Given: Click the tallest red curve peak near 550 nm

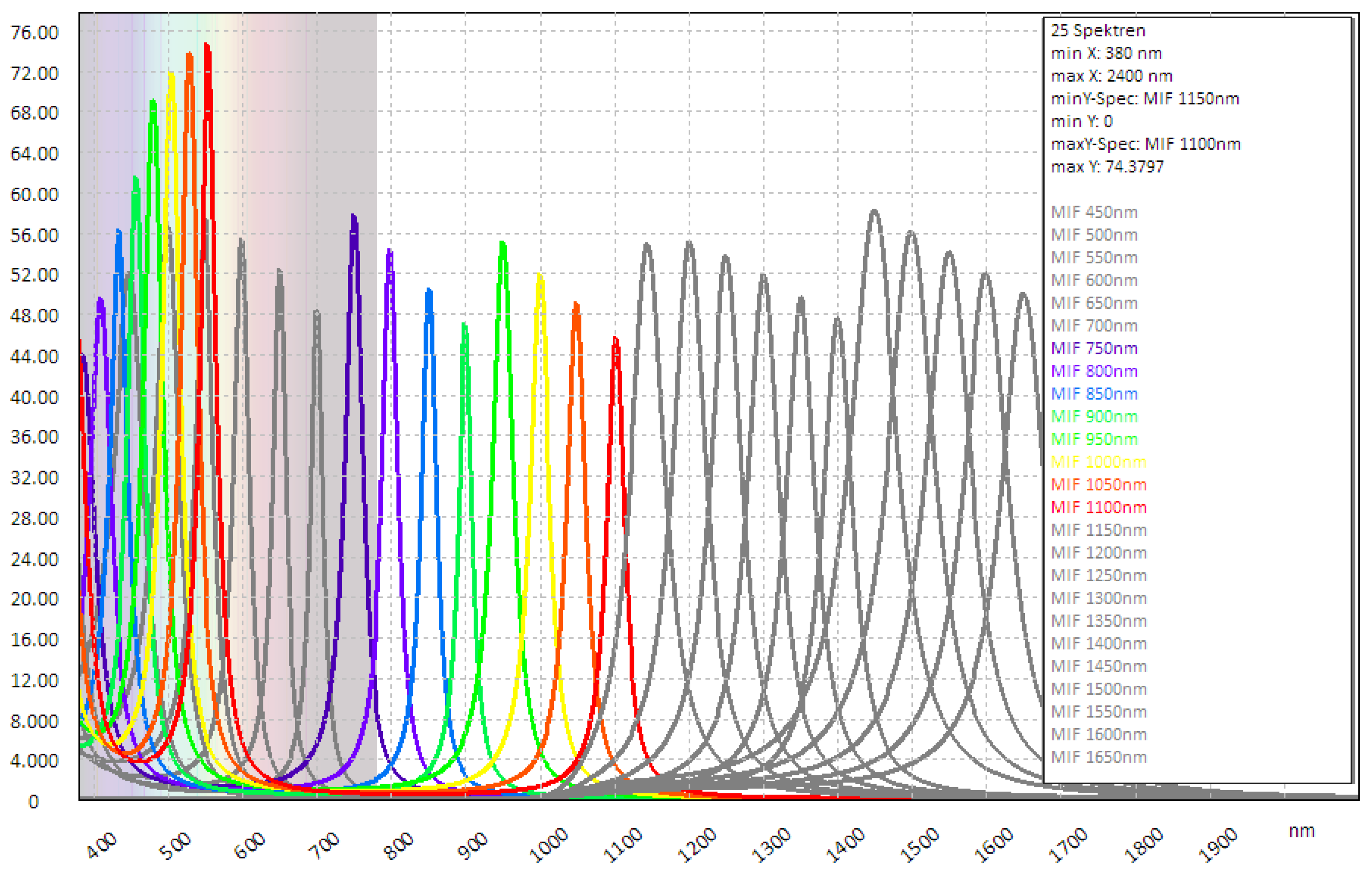Looking at the screenshot, I should tap(207, 45).
